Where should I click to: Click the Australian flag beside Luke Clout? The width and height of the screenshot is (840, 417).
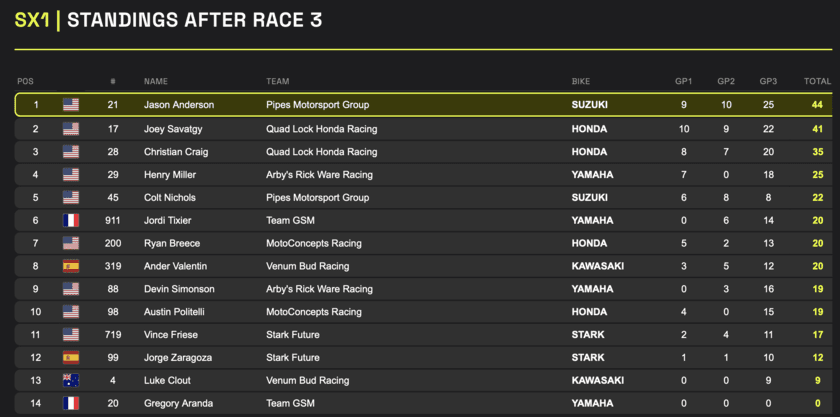click(x=71, y=380)
